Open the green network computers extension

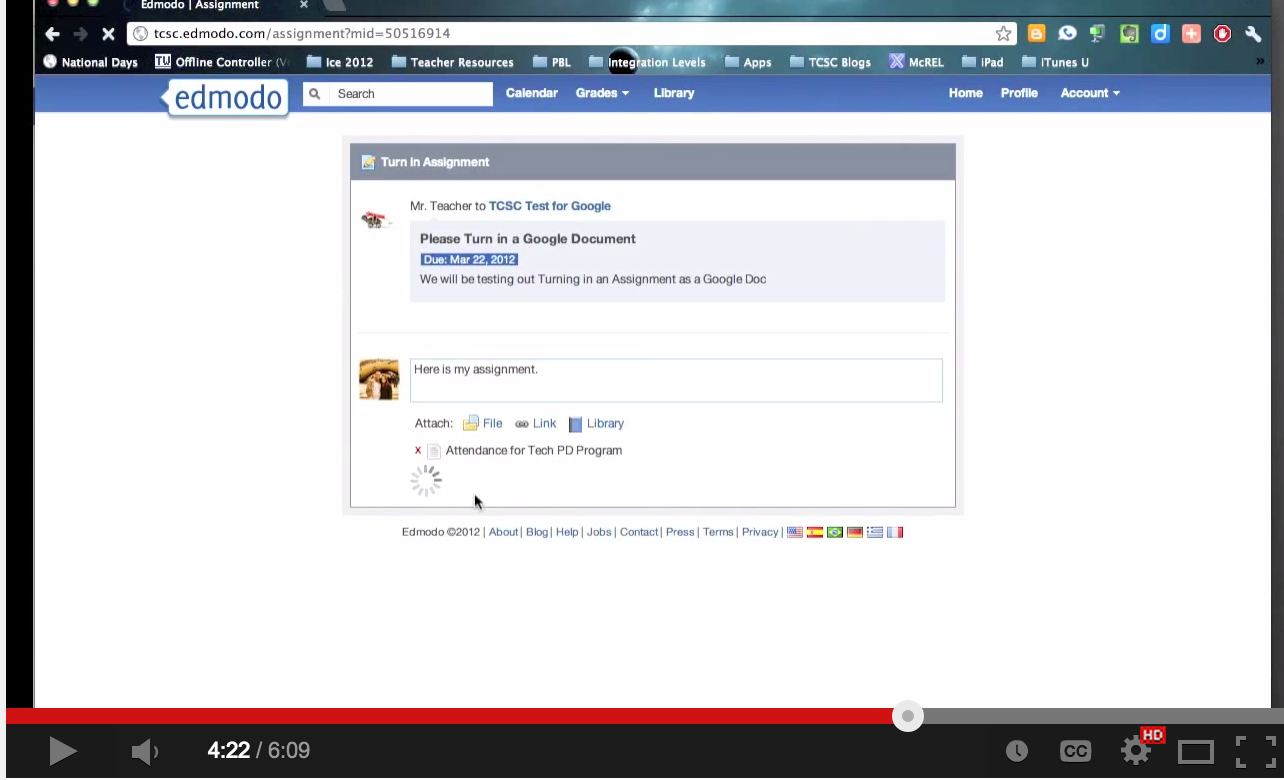[x=1098, y=34]
